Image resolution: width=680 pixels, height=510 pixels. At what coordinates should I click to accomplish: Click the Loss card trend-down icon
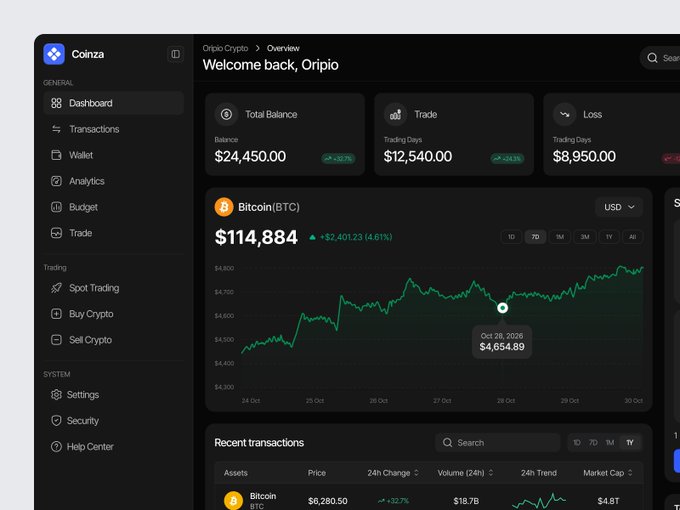[x=564, y=114]
